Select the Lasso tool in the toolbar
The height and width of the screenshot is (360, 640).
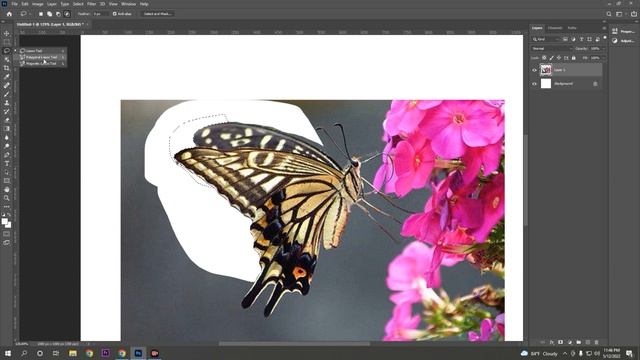7,51
